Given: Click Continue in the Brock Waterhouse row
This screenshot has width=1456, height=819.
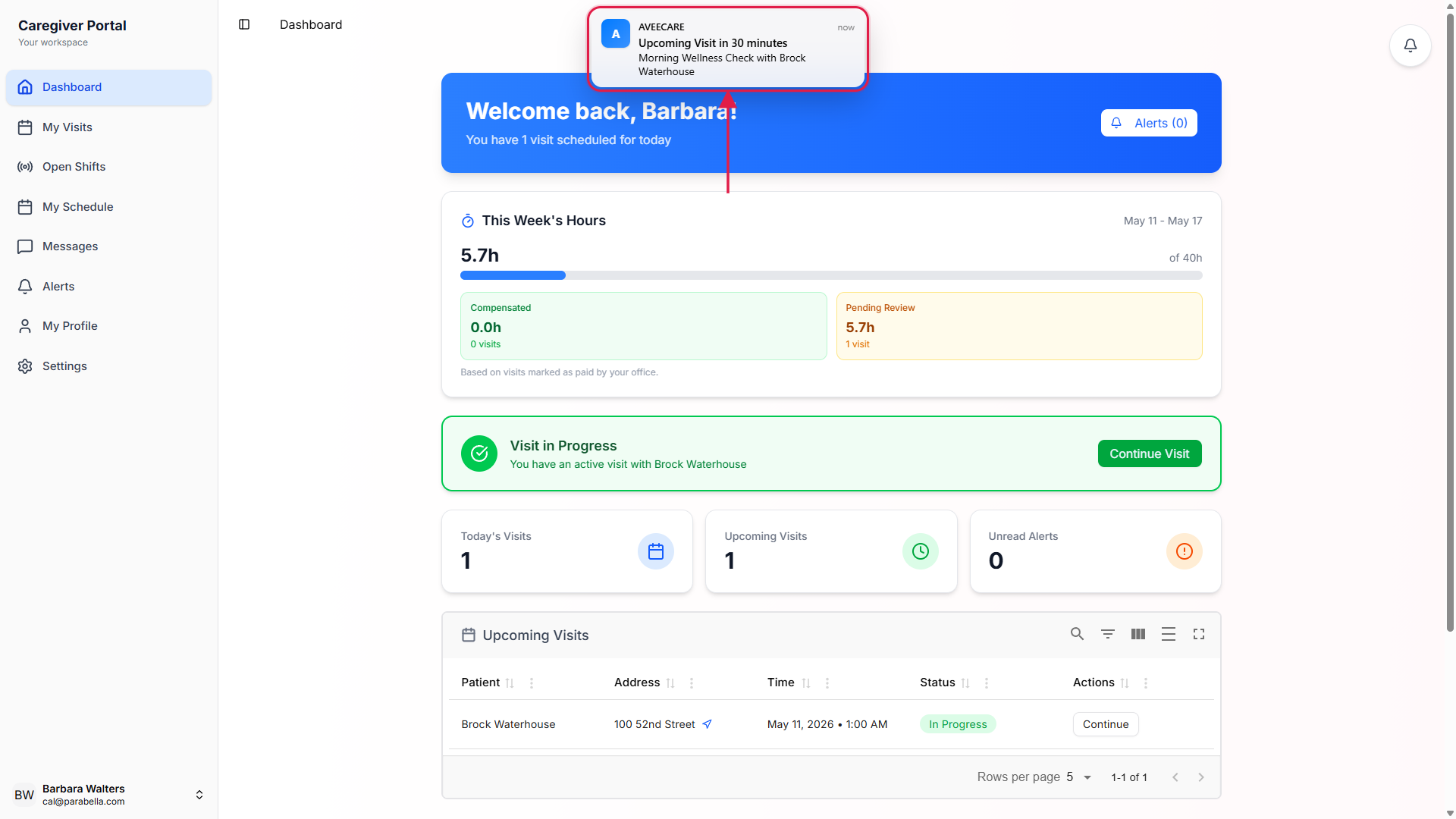Looking at the screenshot, I should 1106,724.
